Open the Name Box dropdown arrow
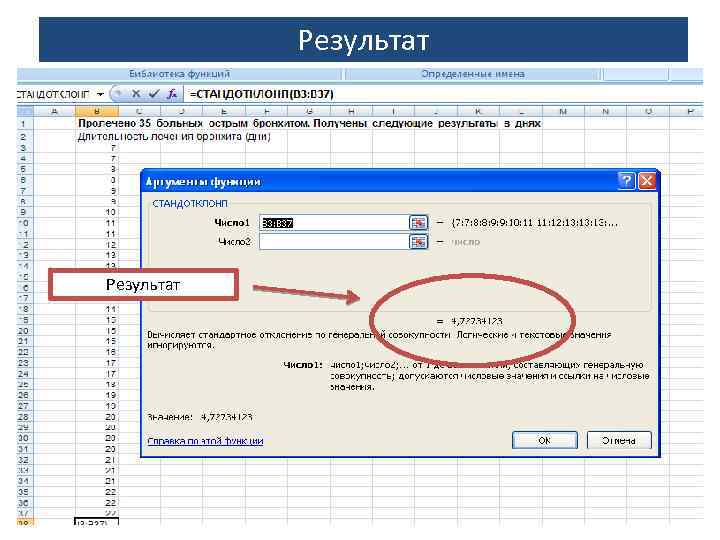The height and width of the screenshot is (540, 720). [101, 94]
